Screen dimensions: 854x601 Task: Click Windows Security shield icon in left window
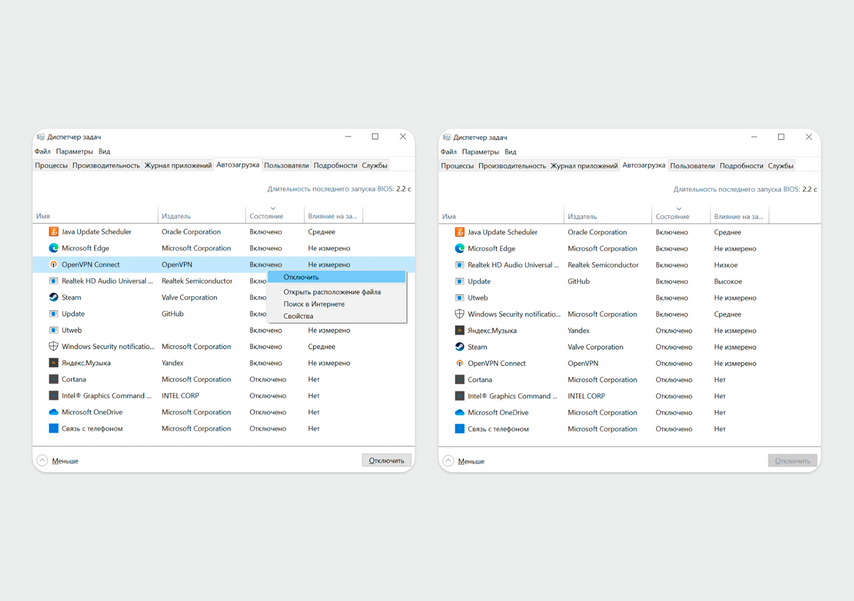pyautogui.click(x=53, y=346)
